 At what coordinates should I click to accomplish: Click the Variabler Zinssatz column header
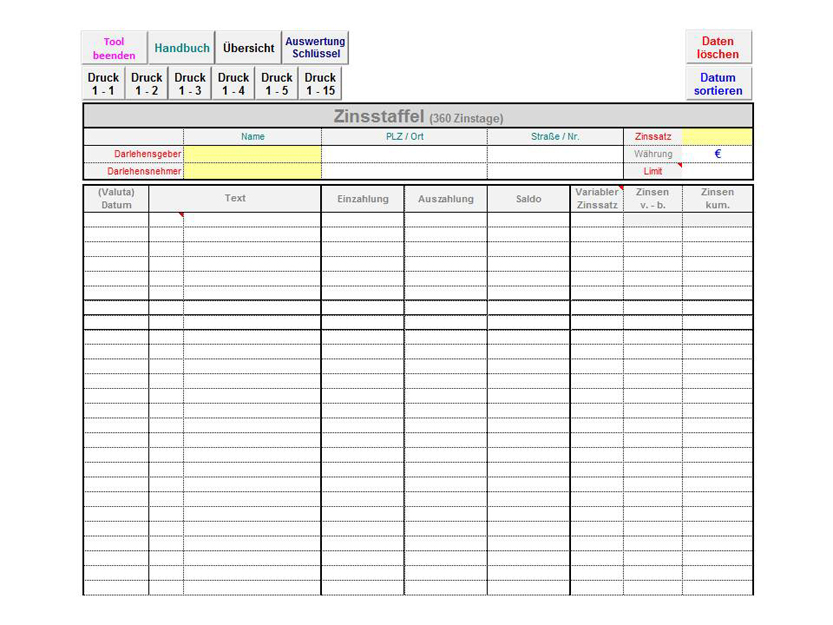click(597, 198)
